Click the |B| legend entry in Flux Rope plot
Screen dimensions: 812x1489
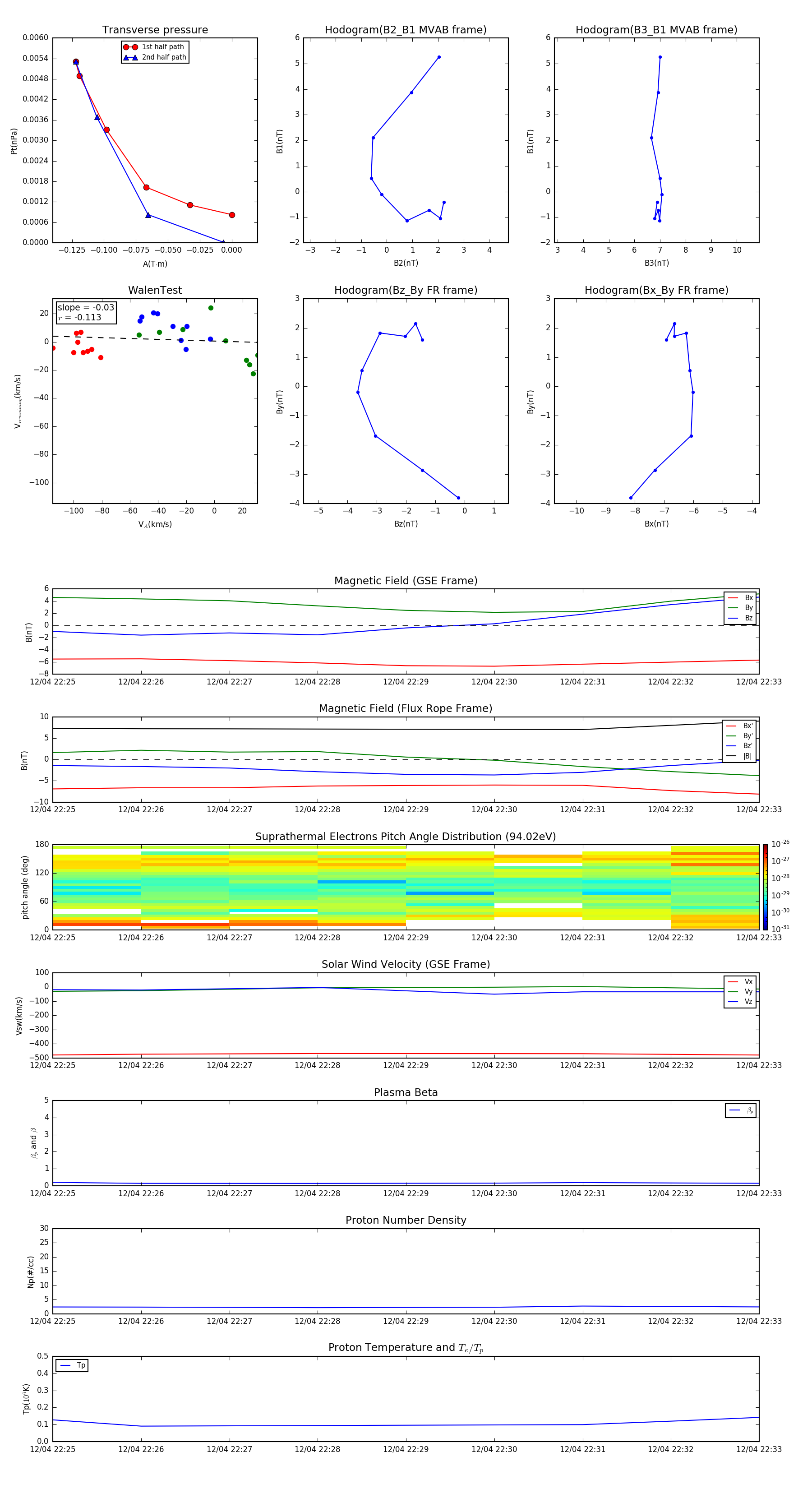(x=740, y=757)
